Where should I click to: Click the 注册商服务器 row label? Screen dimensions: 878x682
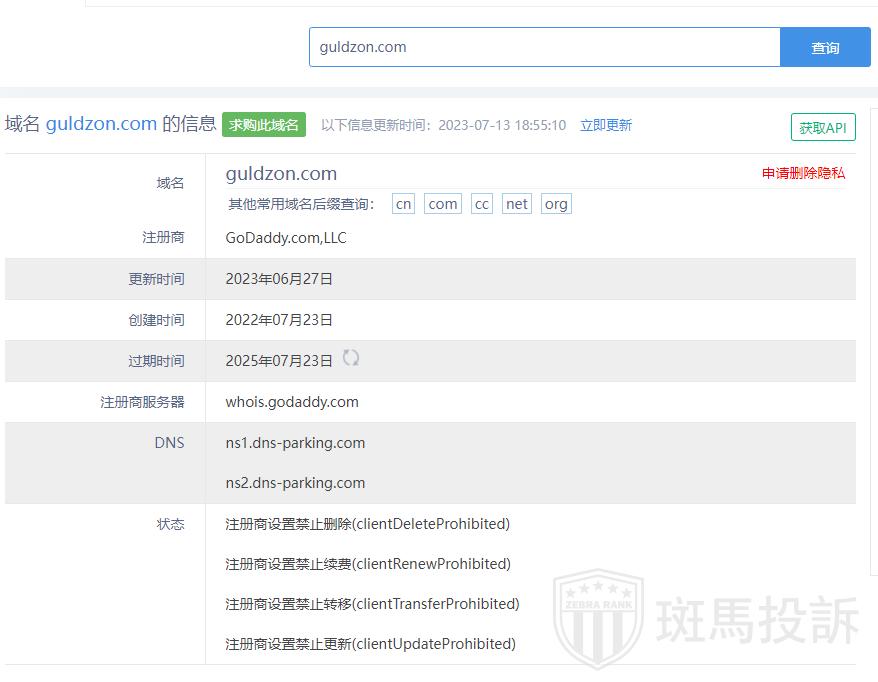[142, 402]
